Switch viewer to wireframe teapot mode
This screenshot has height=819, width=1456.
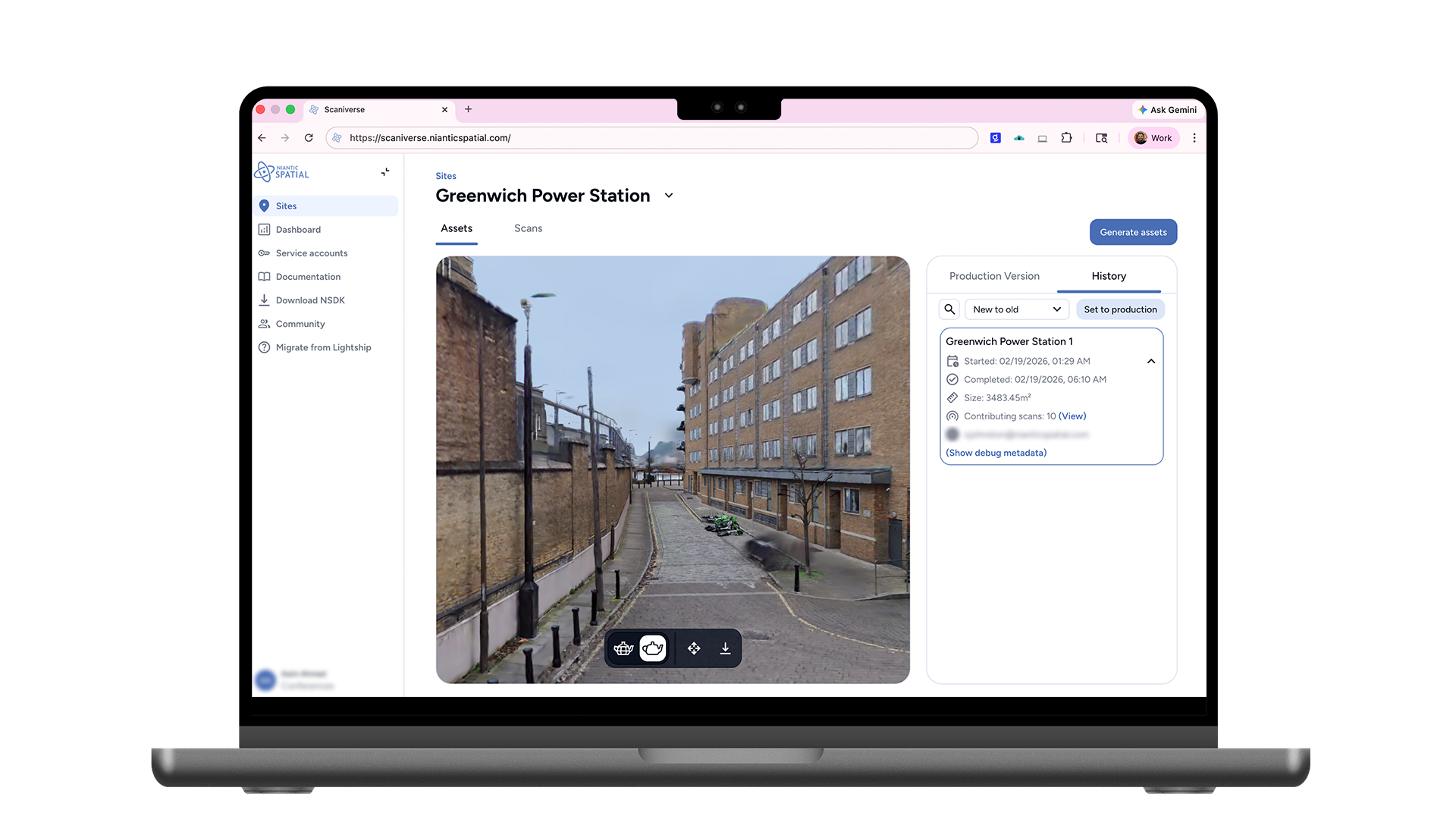pos(623,648)
